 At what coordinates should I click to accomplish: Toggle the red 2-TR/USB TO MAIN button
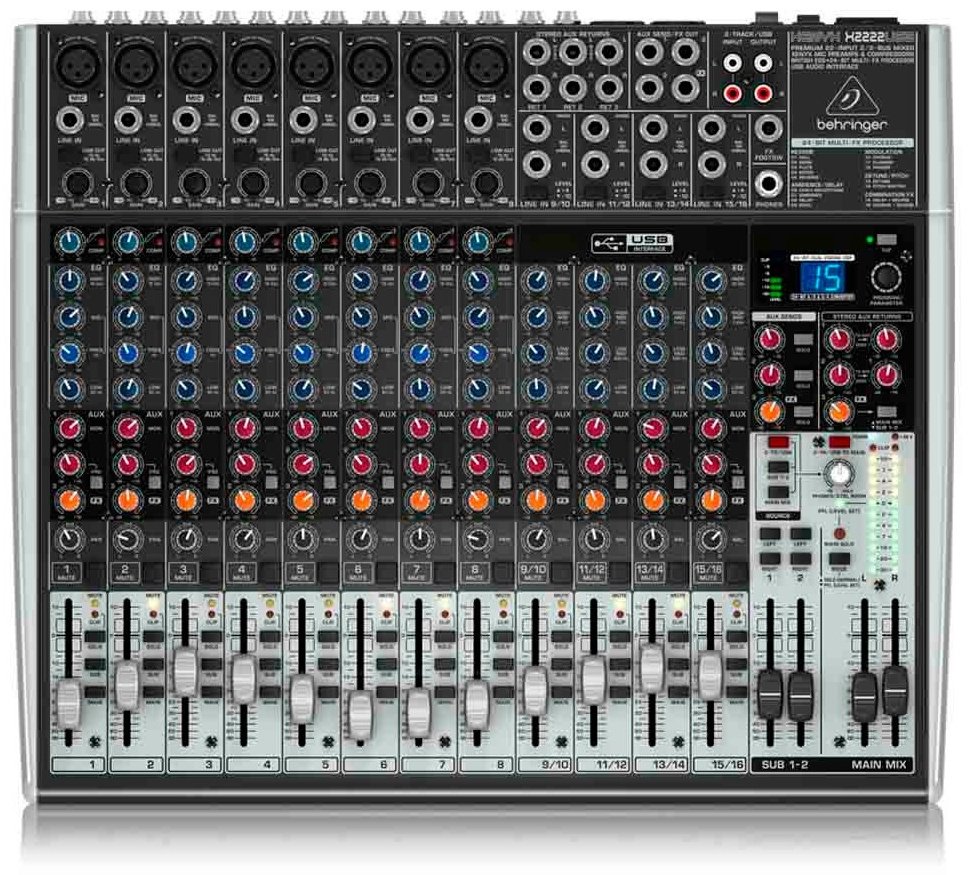click(x=839, y=442)
